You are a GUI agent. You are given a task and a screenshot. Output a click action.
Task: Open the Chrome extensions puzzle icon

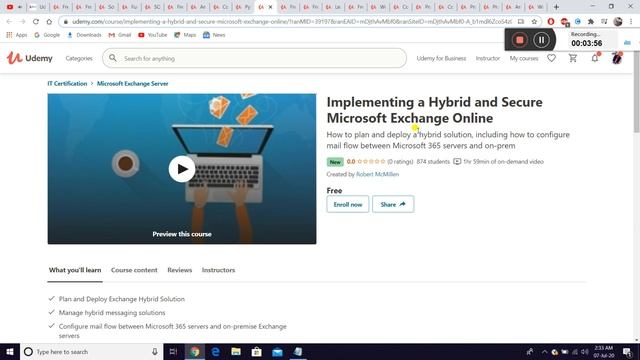click(591, 21)
